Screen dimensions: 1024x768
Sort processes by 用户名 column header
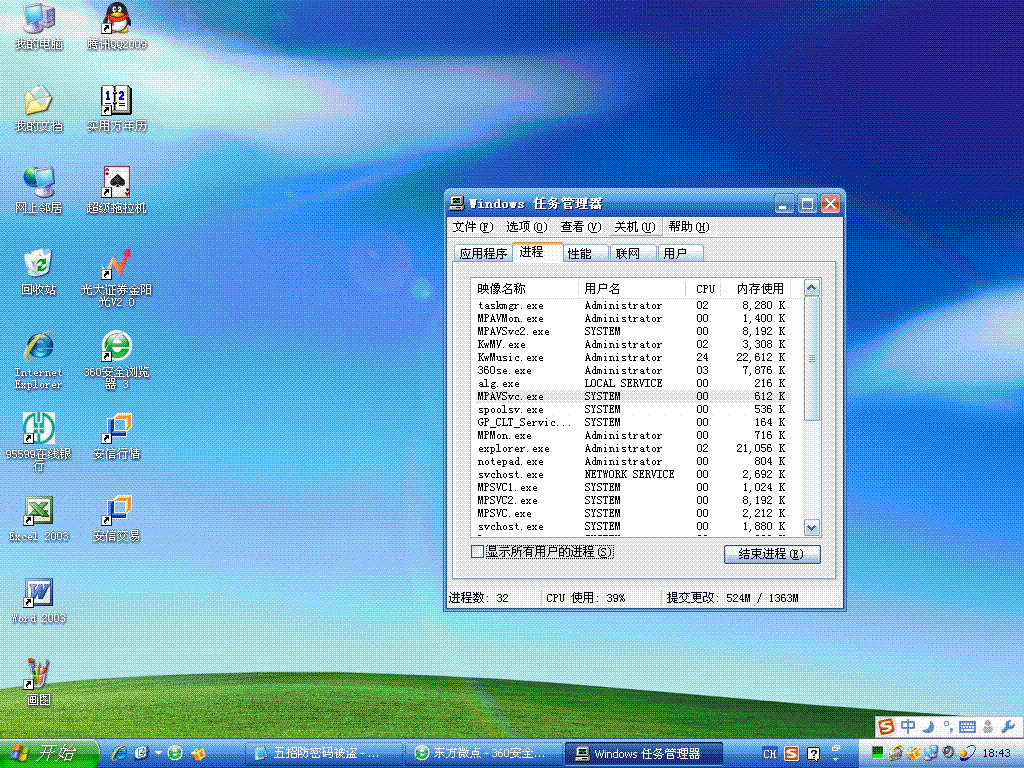pyautogui.click(x=632, y=288)
